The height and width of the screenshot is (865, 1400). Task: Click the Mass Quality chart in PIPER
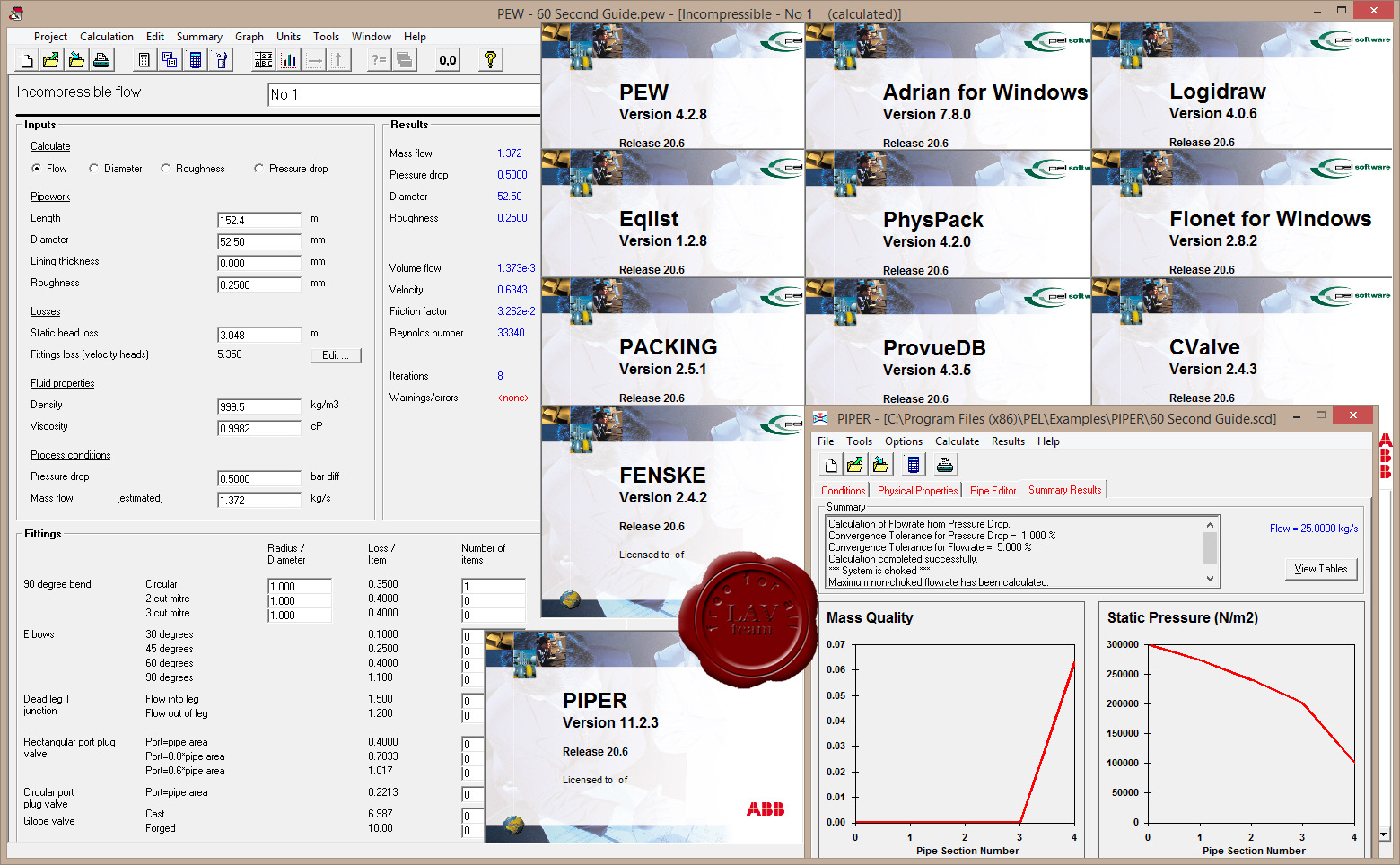tap(951, 731)
